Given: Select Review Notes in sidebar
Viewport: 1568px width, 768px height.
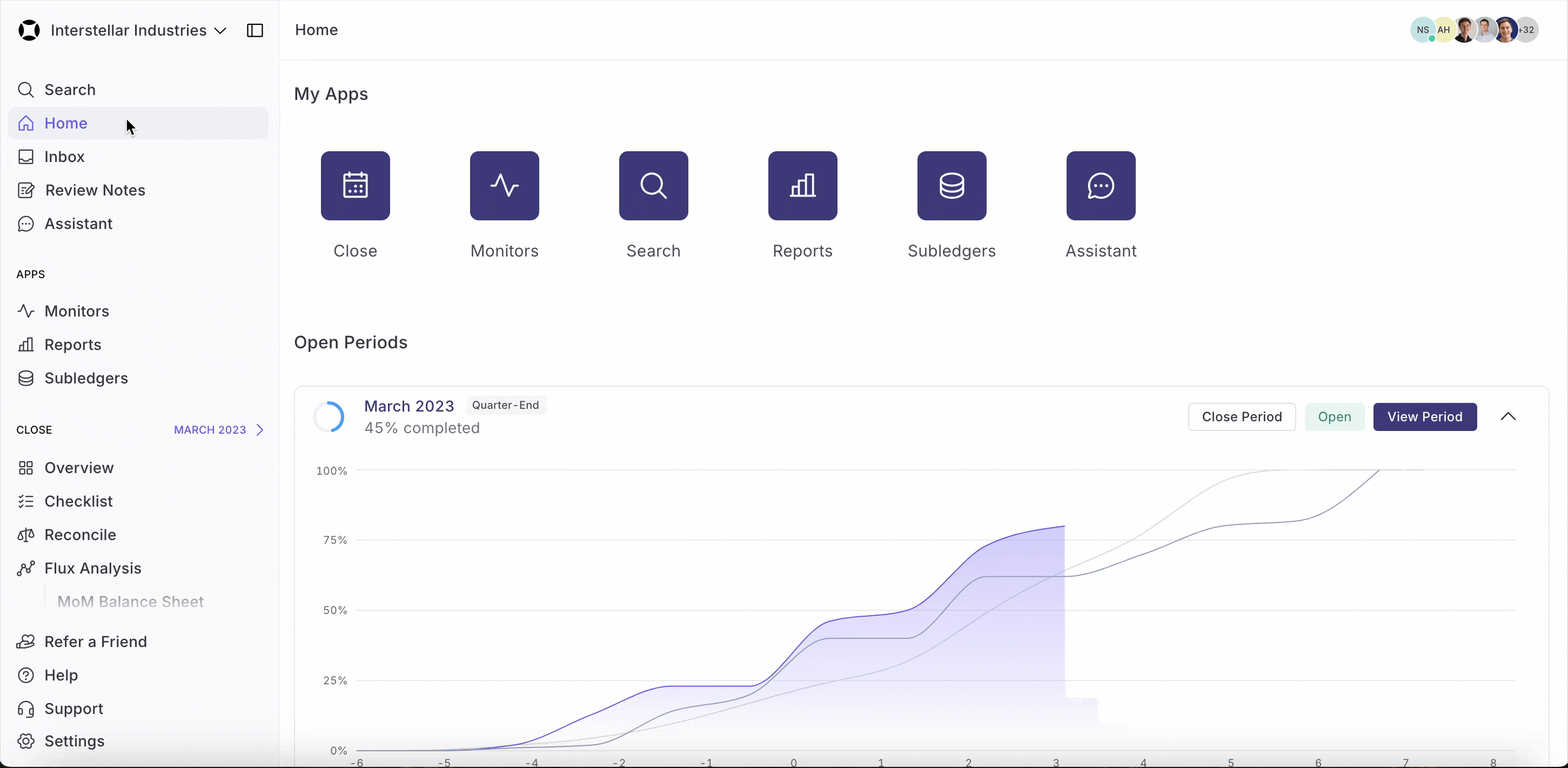Looking at the screenshot, I should point(95,191).
